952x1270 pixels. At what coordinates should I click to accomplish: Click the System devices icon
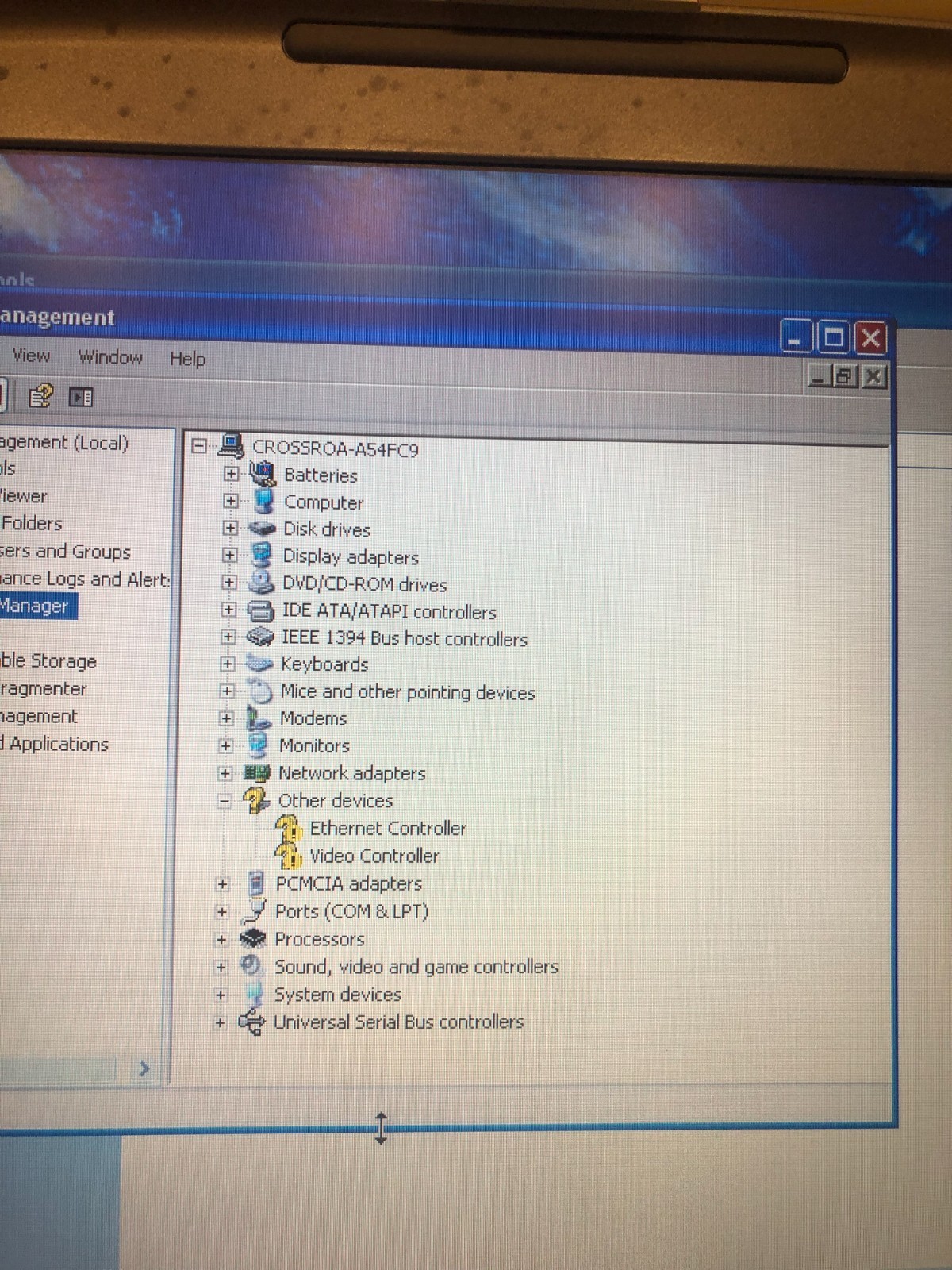pyautogui.click(x=254, y=993)
